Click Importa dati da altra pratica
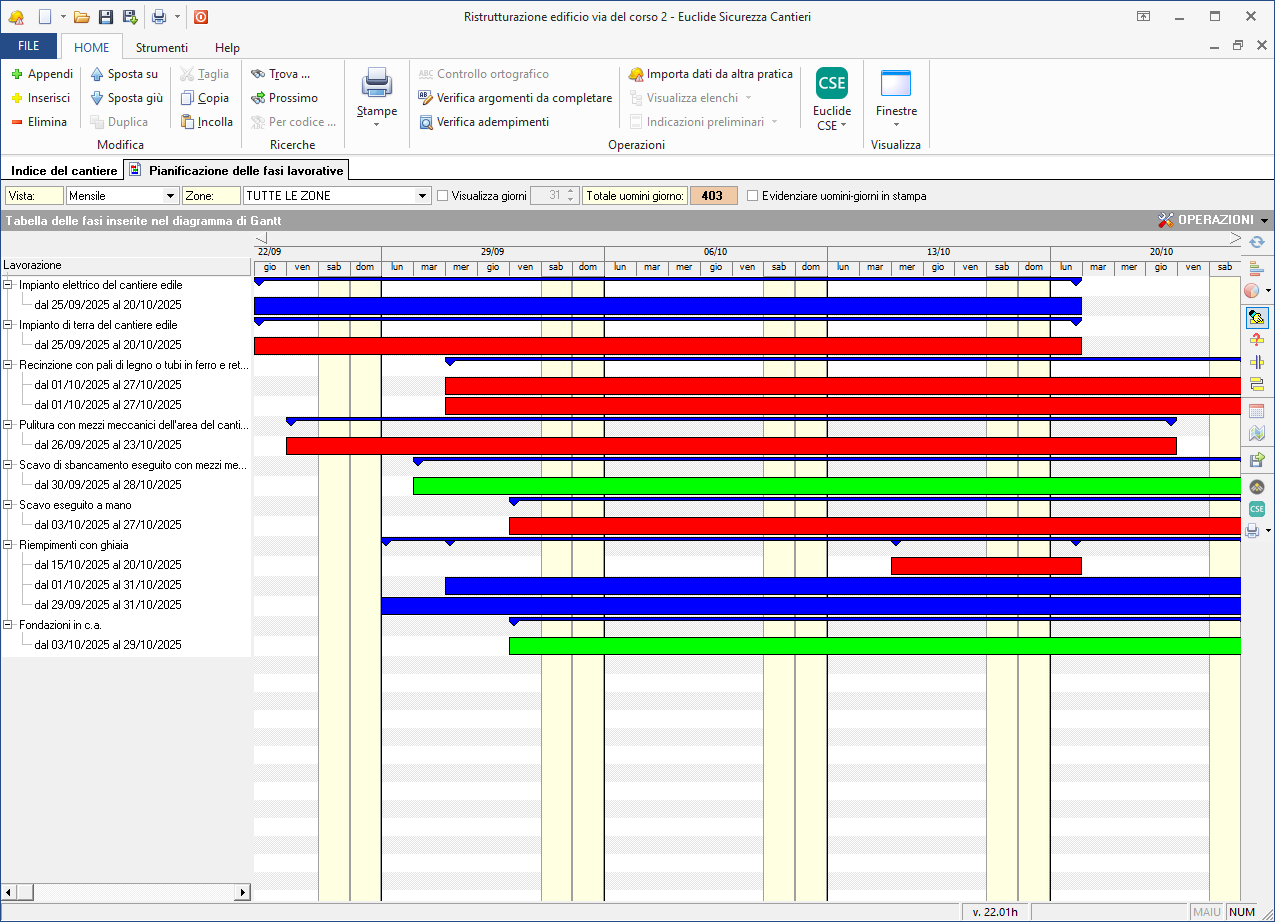 710,74
